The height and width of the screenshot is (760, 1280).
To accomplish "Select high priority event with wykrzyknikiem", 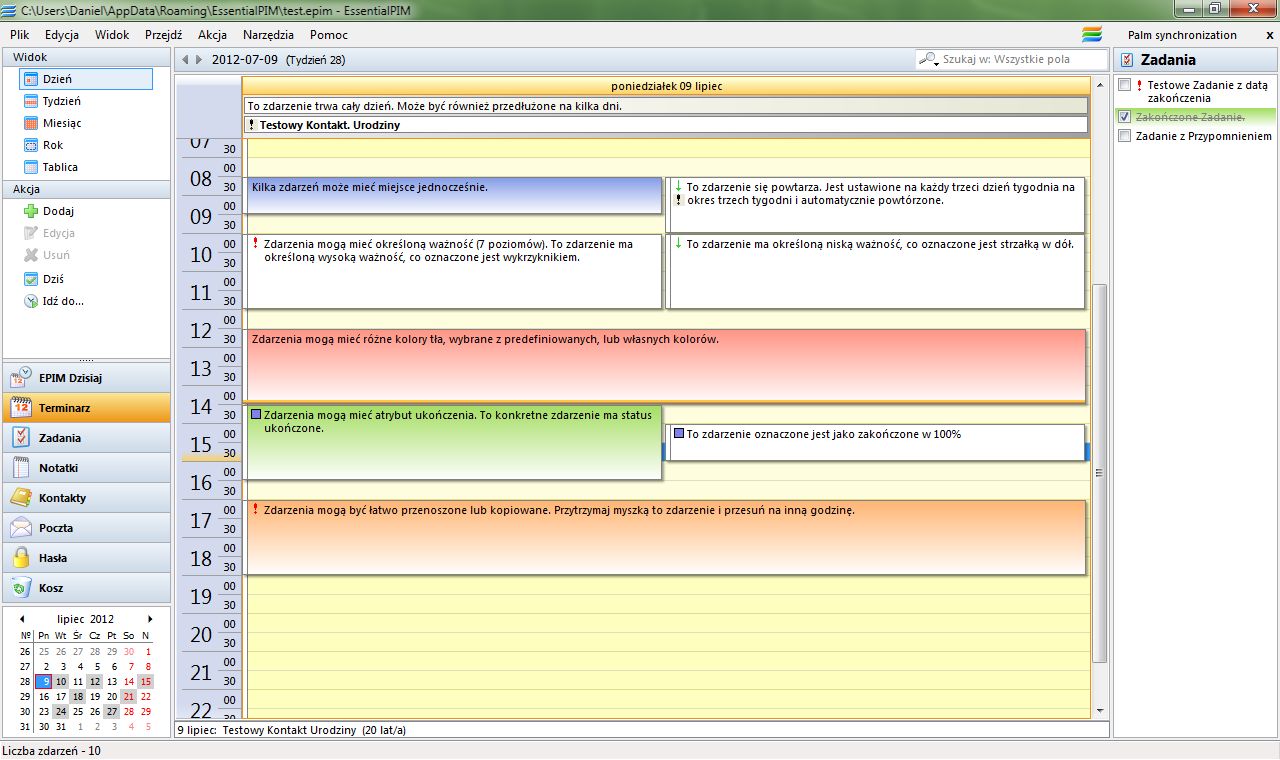I will [454, 271].
